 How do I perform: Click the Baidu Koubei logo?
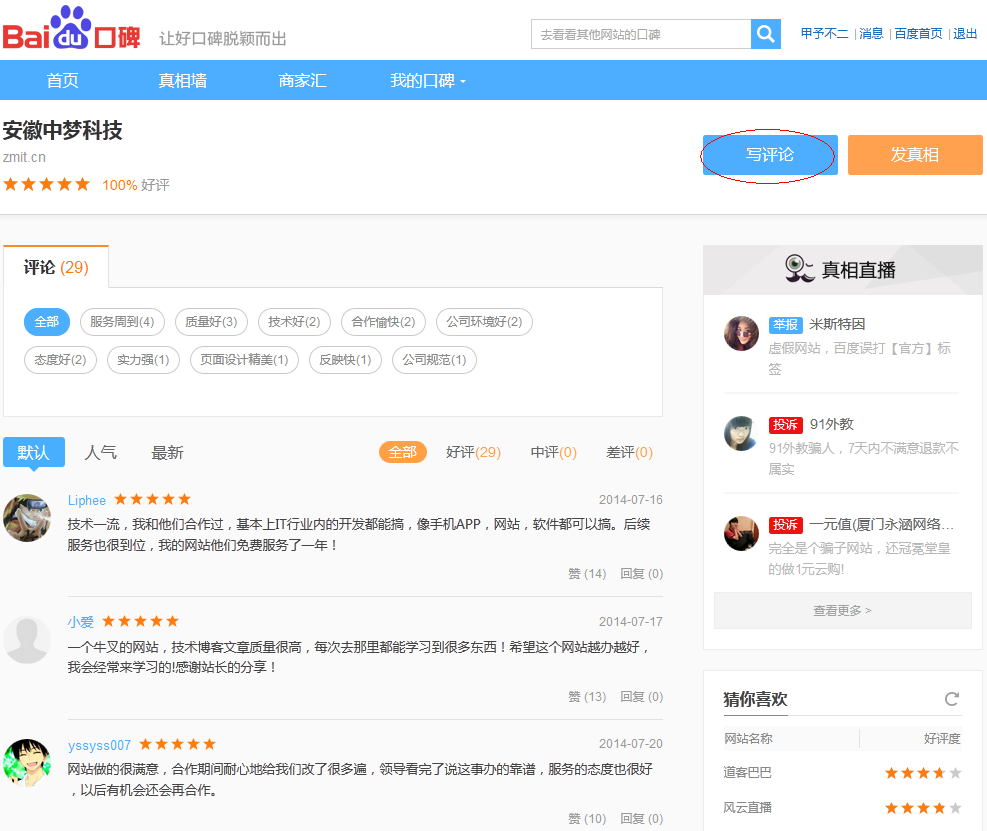pyautogui.click(x=71, y=30)
